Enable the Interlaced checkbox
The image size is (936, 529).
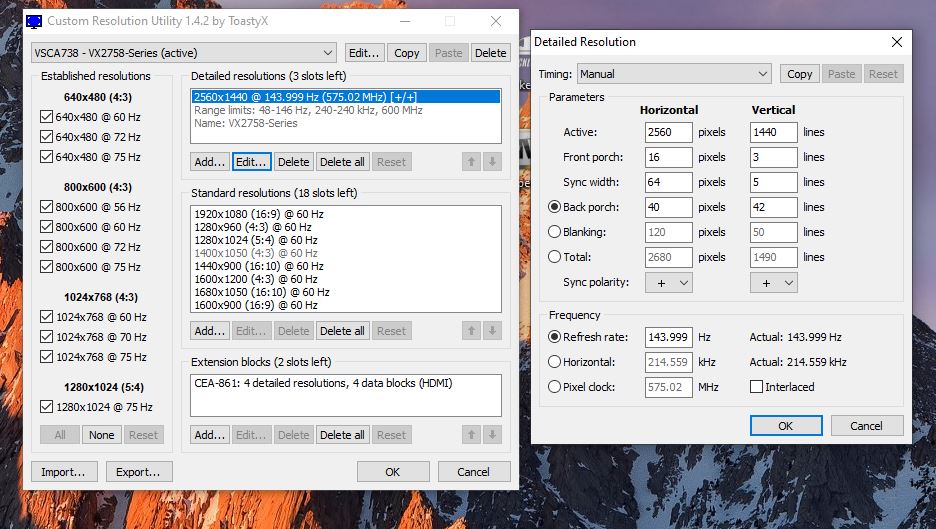pos(756,387)
